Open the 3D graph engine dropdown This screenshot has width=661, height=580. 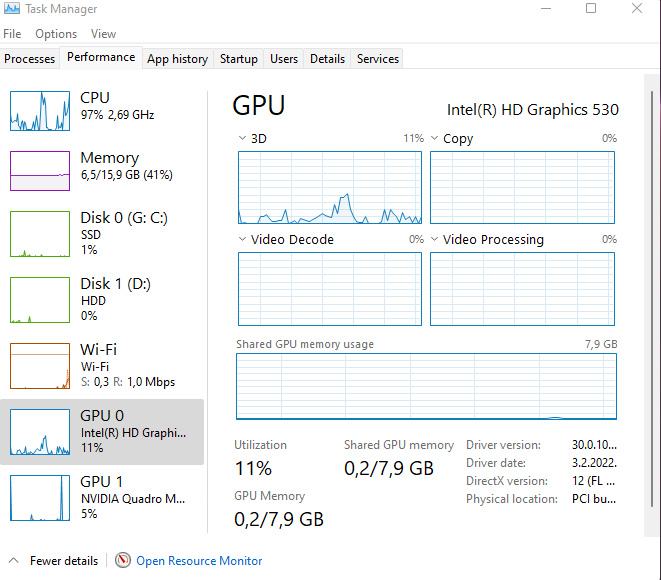tap(242, 138)
